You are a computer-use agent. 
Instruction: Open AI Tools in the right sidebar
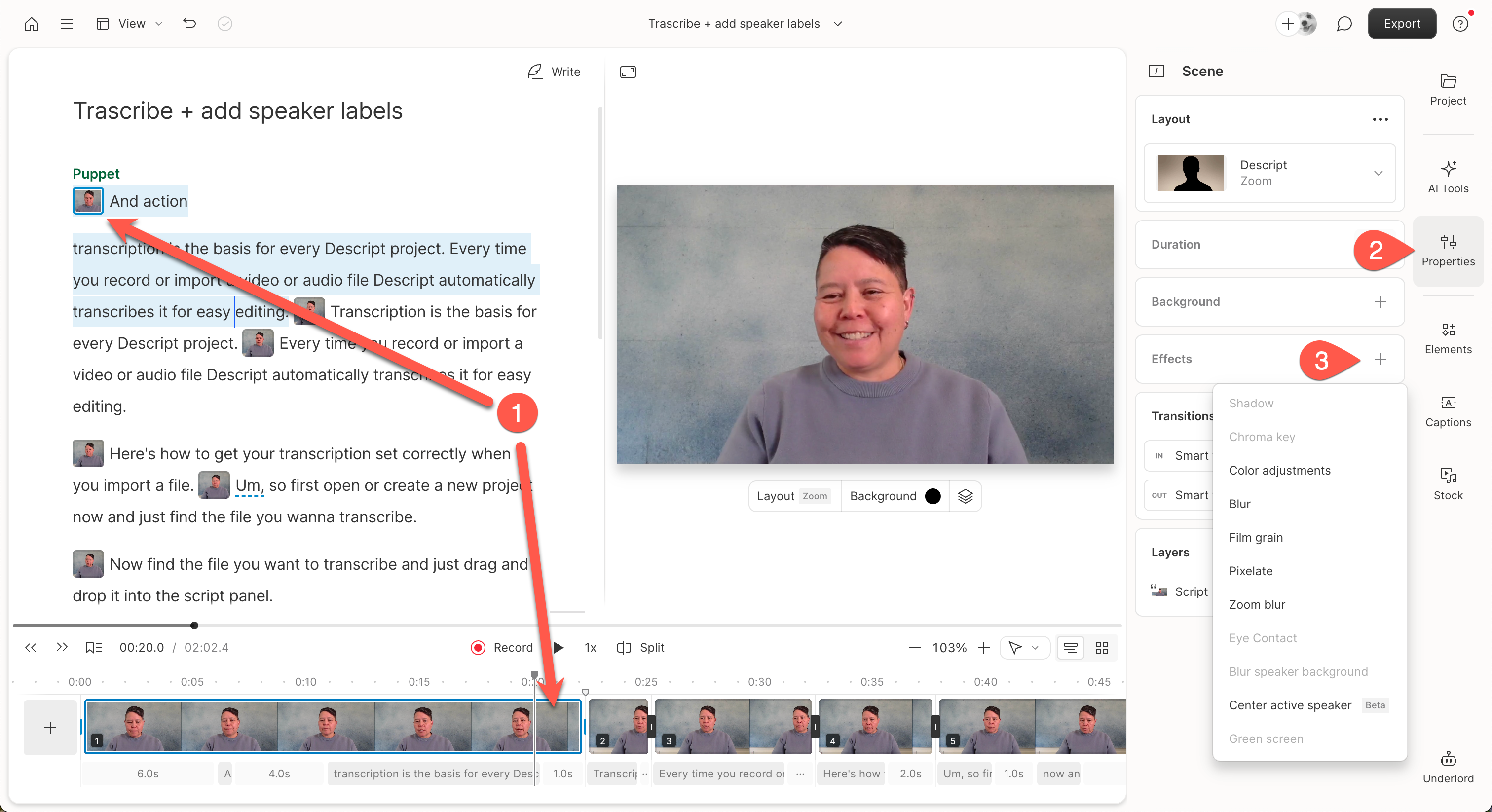1448,177
